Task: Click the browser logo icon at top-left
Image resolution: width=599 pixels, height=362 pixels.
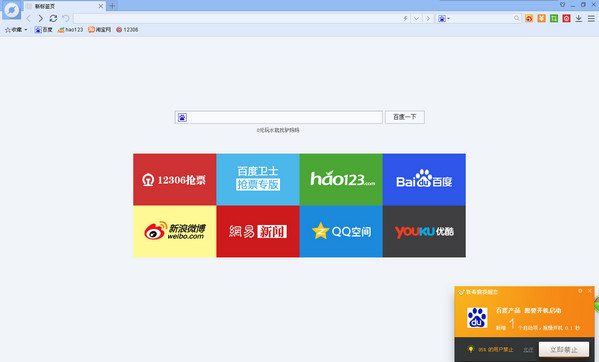Action: 11,10
